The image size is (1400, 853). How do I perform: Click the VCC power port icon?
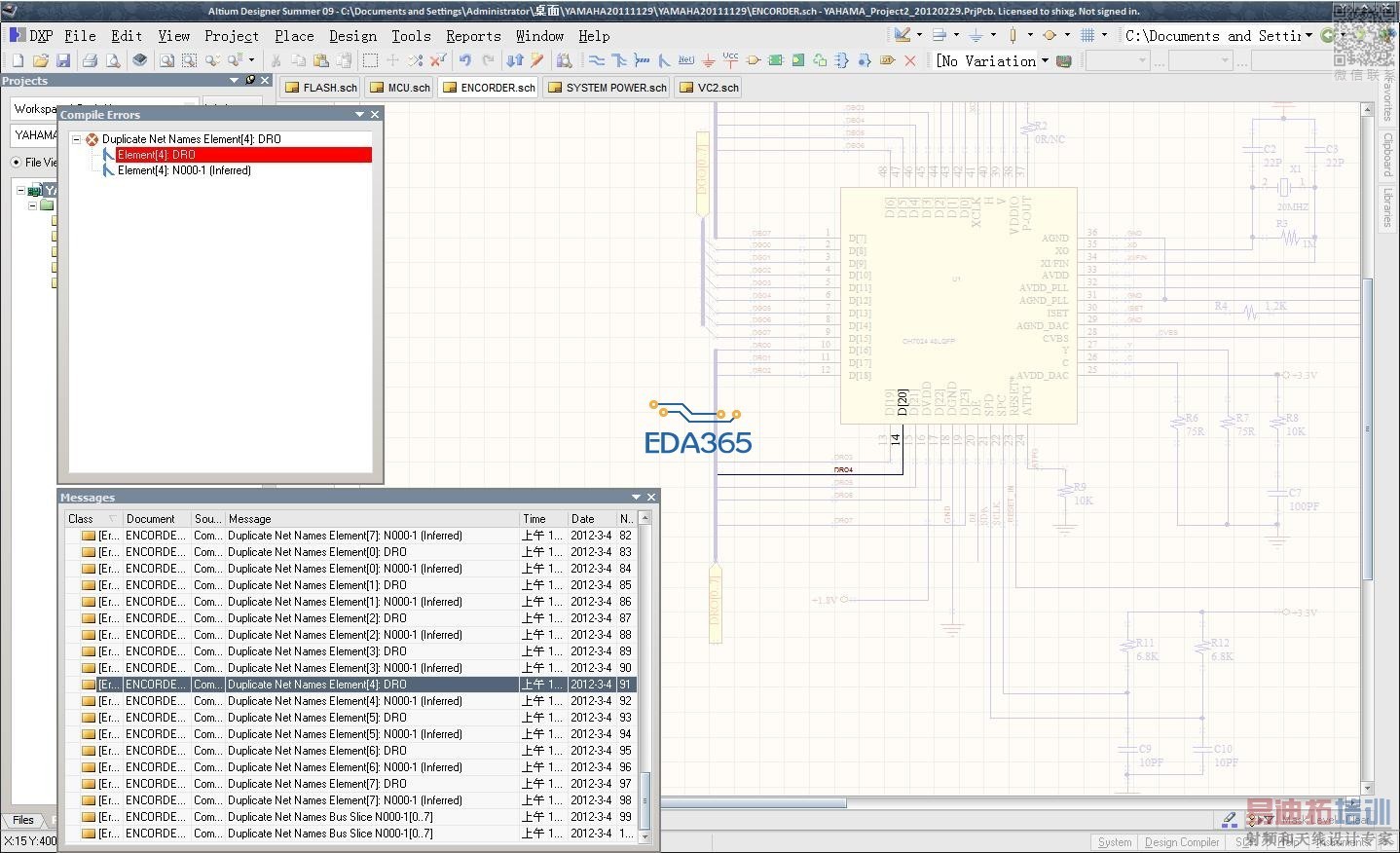tap(730, 60)
